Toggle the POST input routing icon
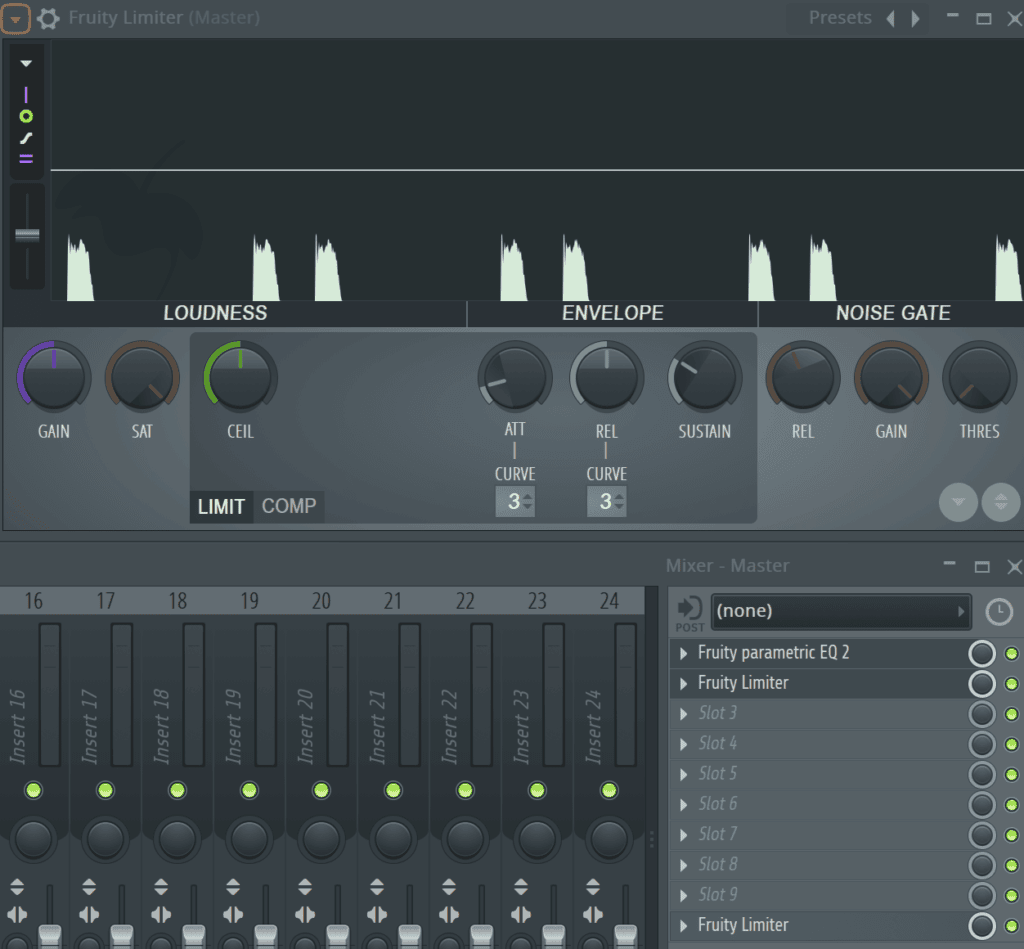The height and width of the screenshot is (949, 1024). [690, 614]
